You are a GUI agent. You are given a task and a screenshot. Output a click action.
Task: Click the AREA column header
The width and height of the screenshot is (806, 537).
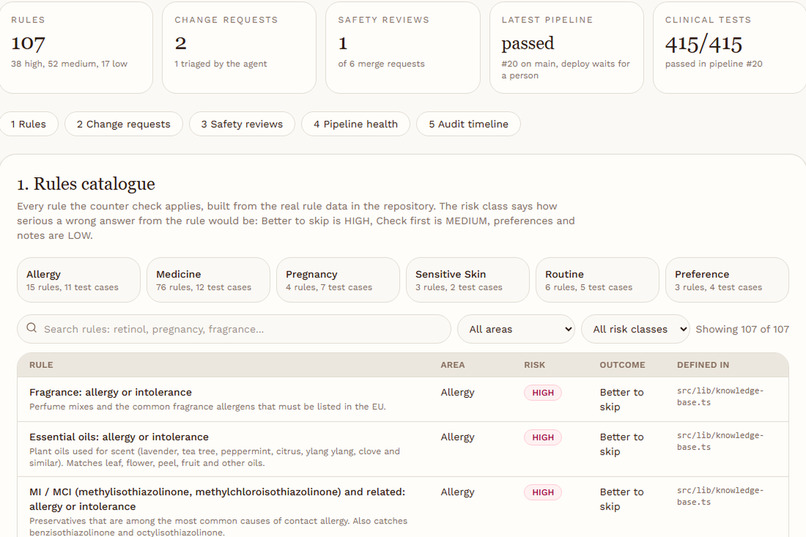coord(452,365)
